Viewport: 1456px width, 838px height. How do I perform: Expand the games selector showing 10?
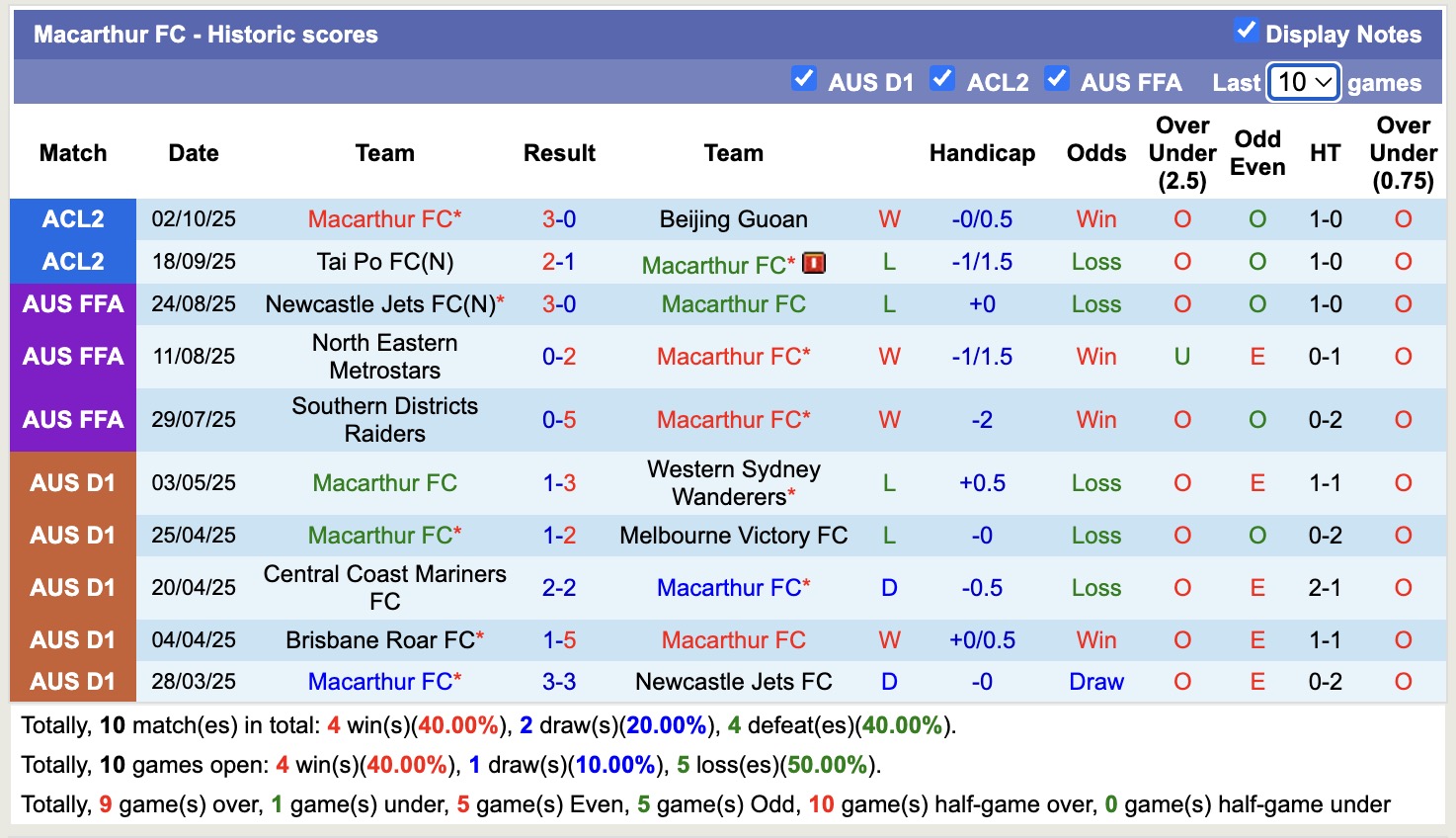point(1302,83)
